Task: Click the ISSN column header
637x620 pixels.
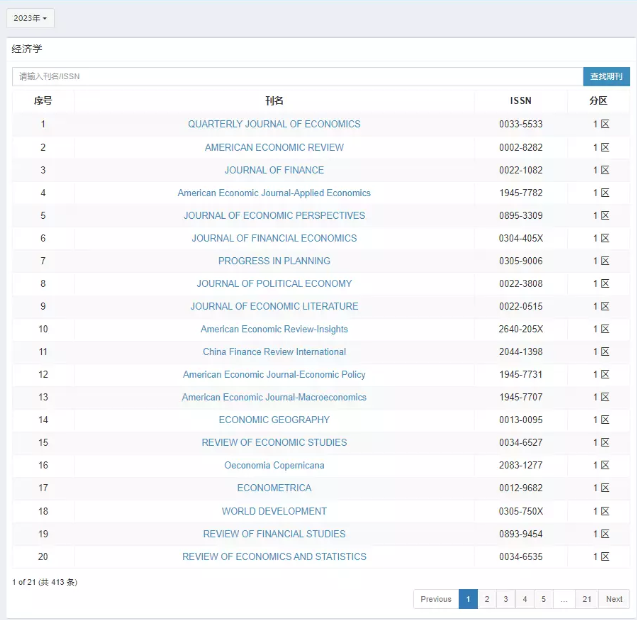Action: [520, 101]
